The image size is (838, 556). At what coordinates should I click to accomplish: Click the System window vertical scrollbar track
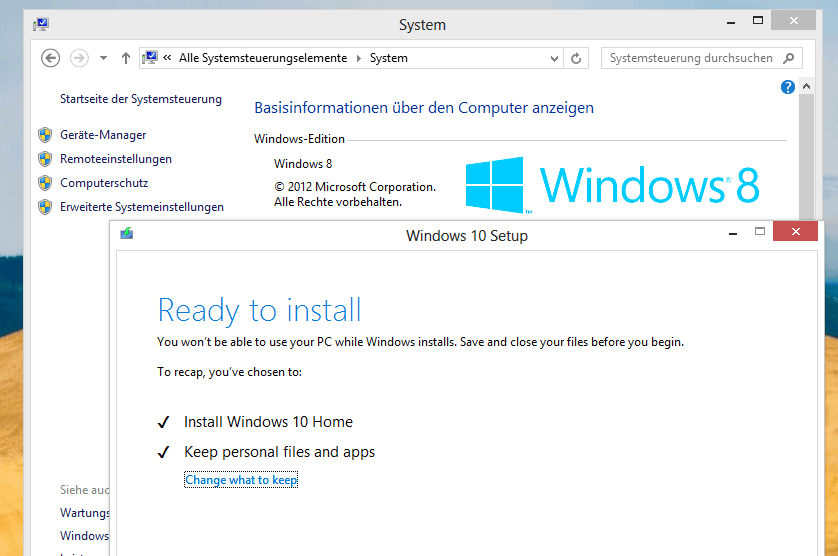coord(806,156)
